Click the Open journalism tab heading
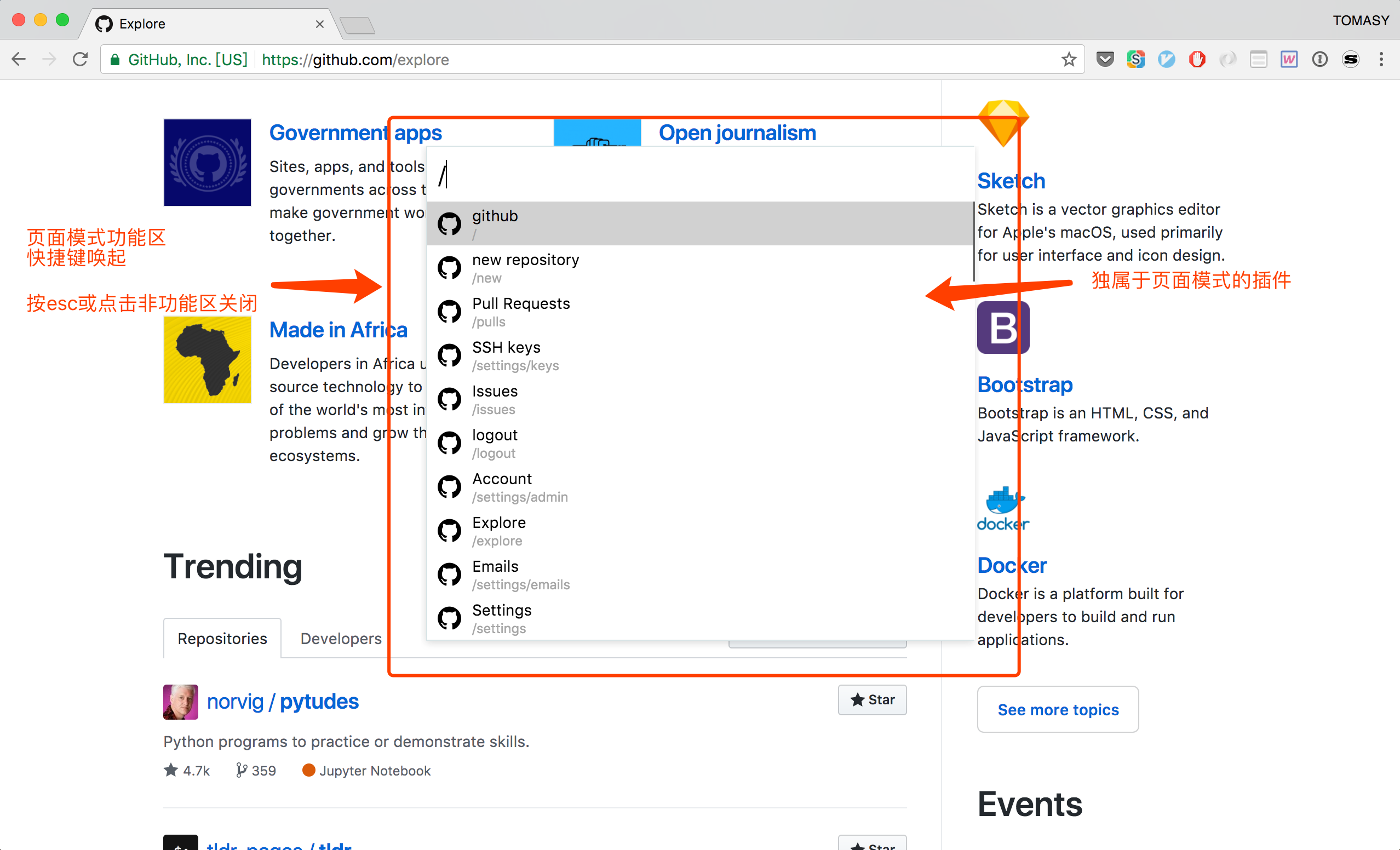1400x850 pixels. 737,132
